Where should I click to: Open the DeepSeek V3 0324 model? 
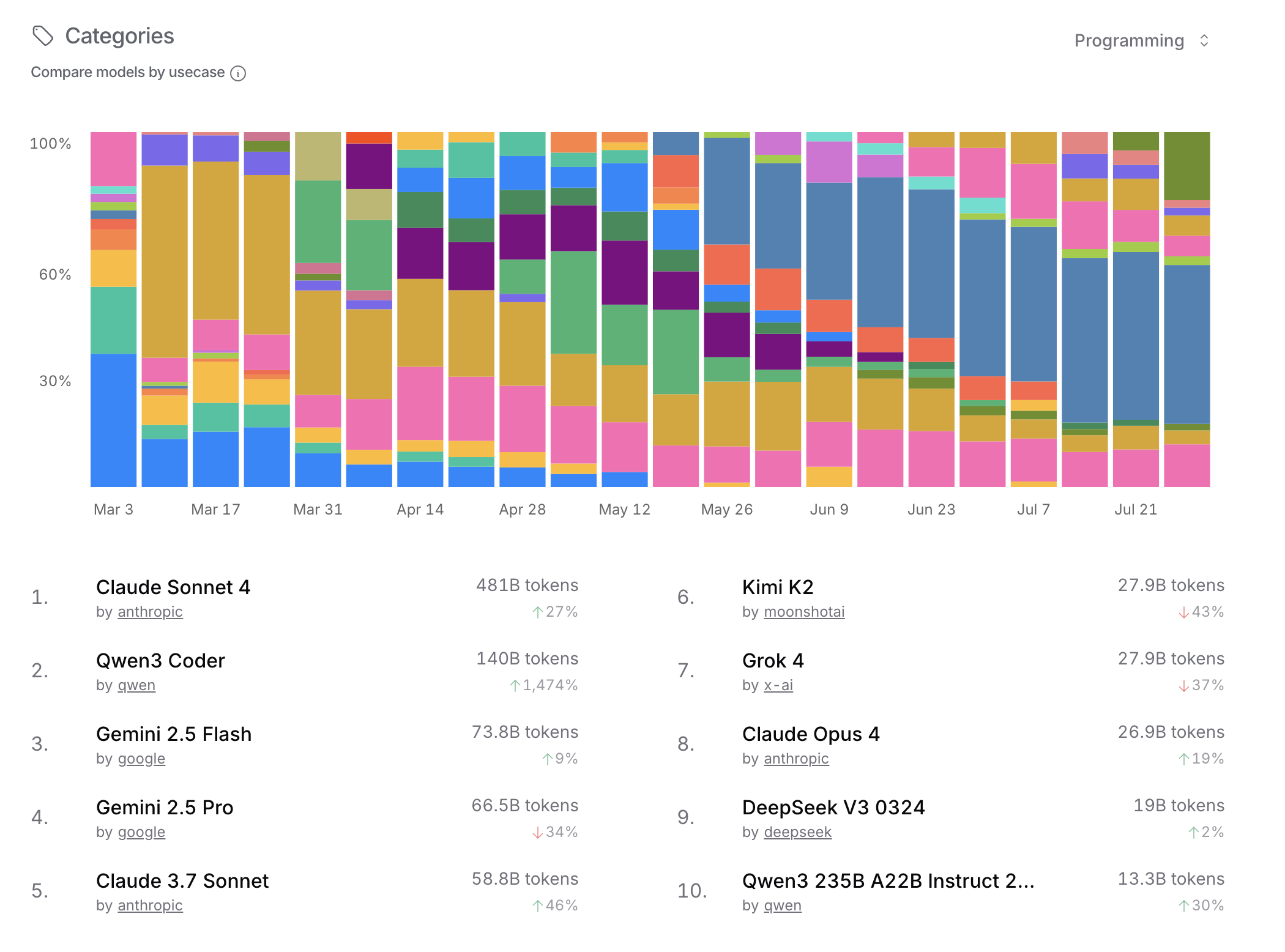[833, 808]
